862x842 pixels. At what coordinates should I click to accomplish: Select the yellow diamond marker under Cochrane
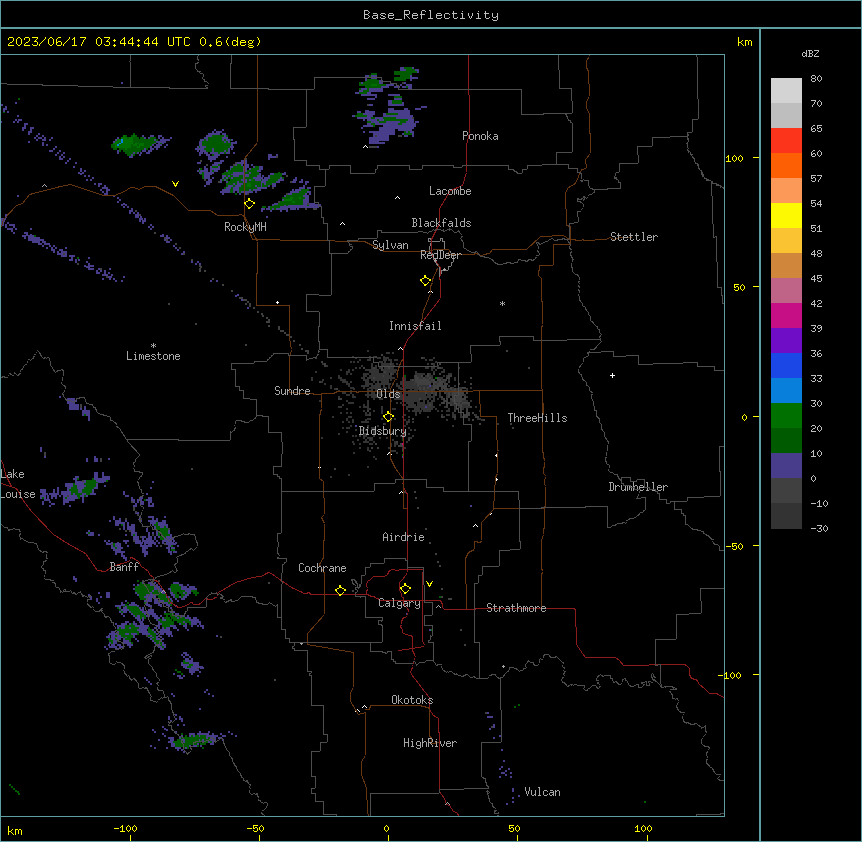[x=340, y=590]
